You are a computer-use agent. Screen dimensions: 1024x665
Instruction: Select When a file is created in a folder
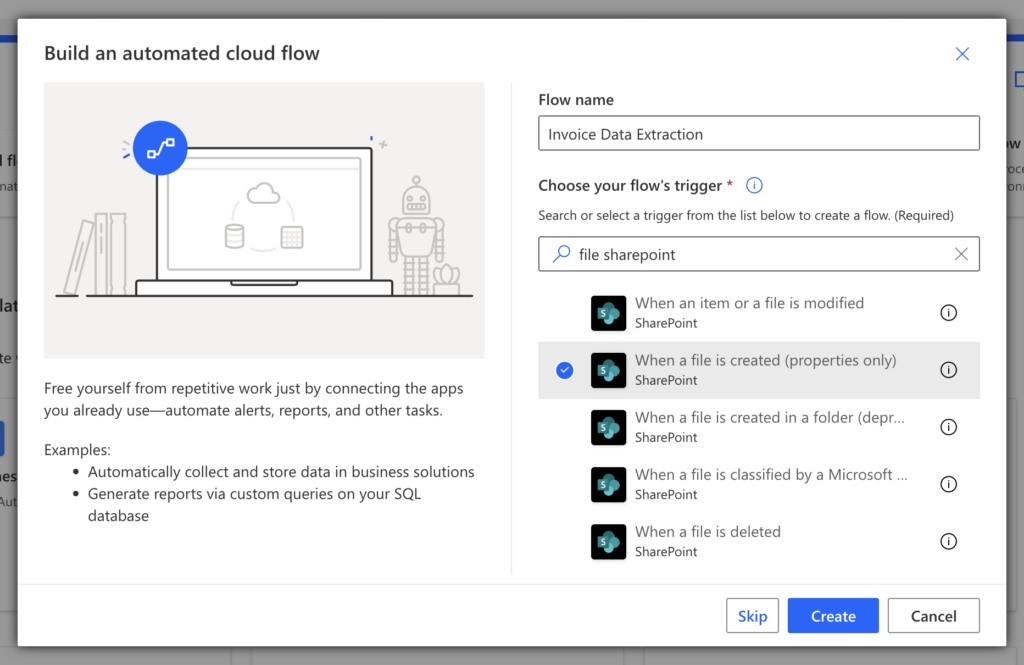click(759, 427)
